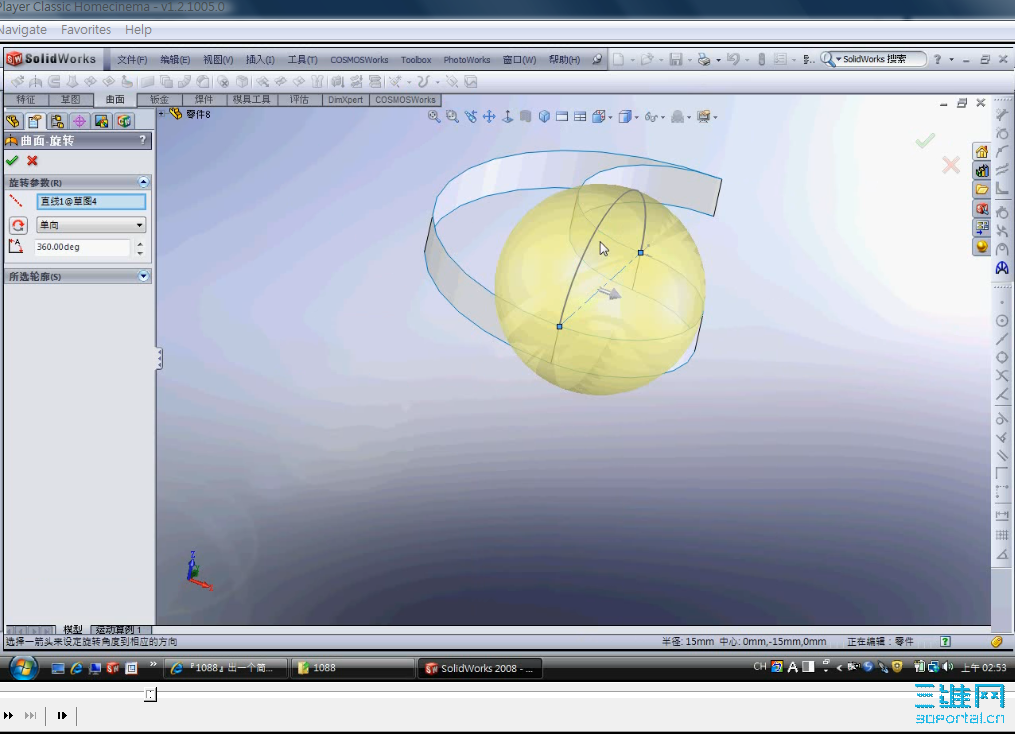
Task: Click the reverse direction button
Action: click(18, 225)
